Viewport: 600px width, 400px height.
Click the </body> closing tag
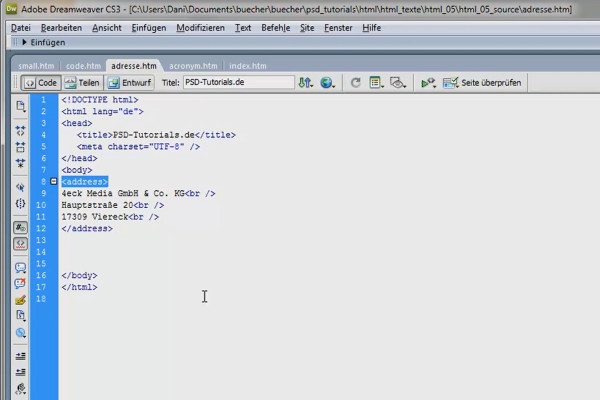(79, 275)
